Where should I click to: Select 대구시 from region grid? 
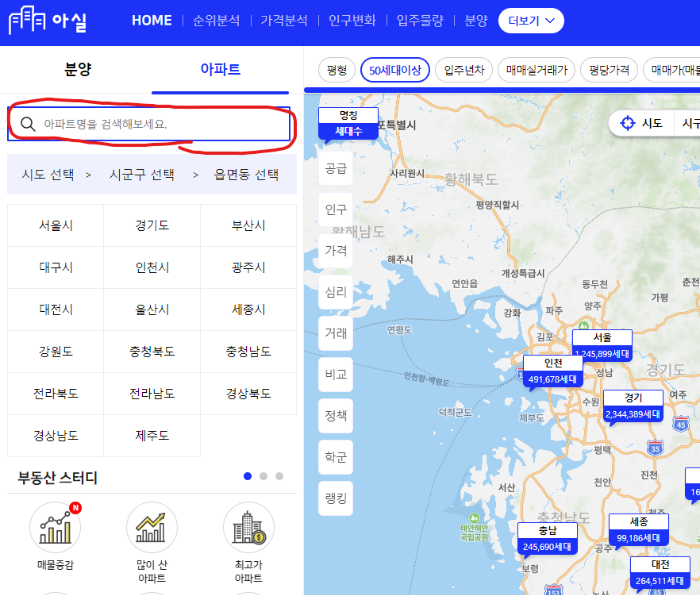(x=55, y=267)
